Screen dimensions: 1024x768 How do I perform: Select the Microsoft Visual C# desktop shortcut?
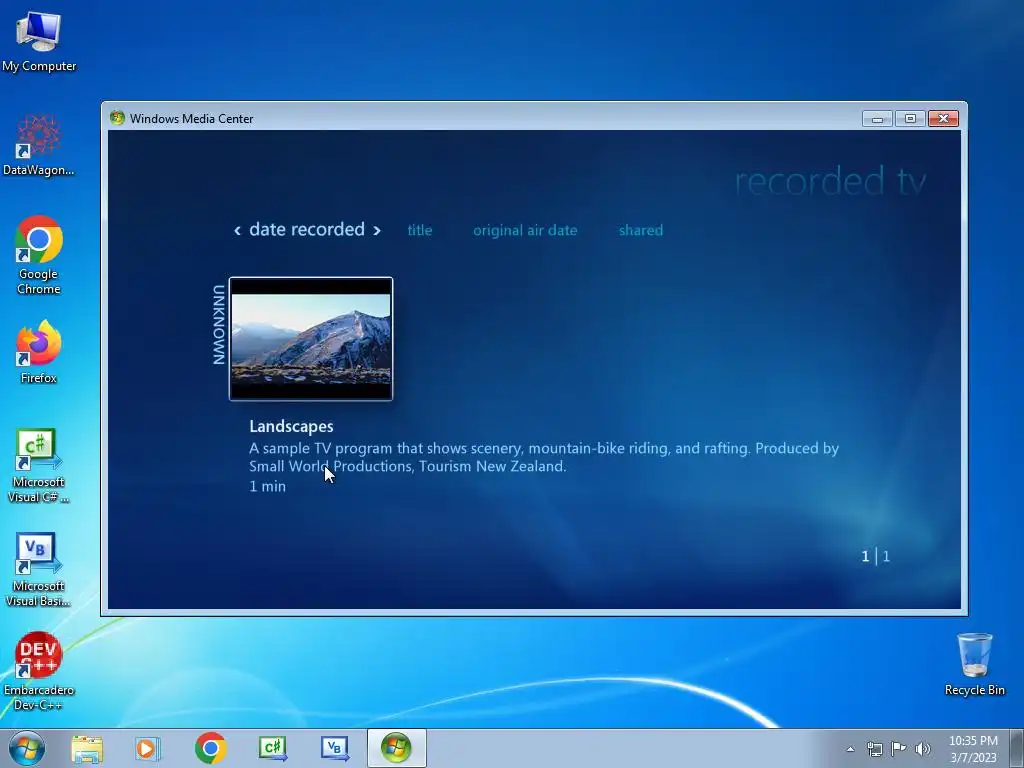pyautogui.click(x=39, y=466)
